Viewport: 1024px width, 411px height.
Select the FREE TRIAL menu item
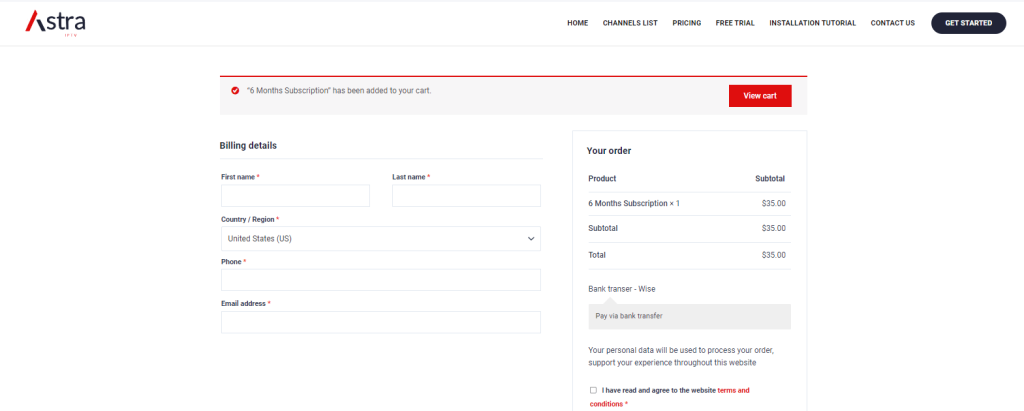[x=735, y=23]
